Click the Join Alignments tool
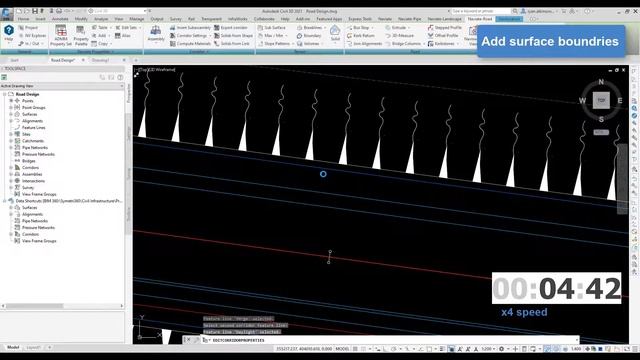 pos(364,44)
